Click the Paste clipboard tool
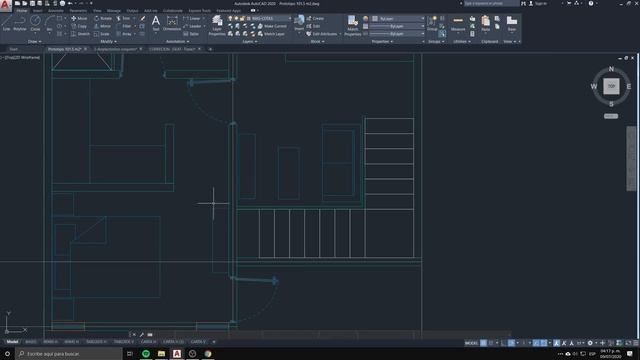Viewport: 640px width, 360px height. tap(485, 23)
